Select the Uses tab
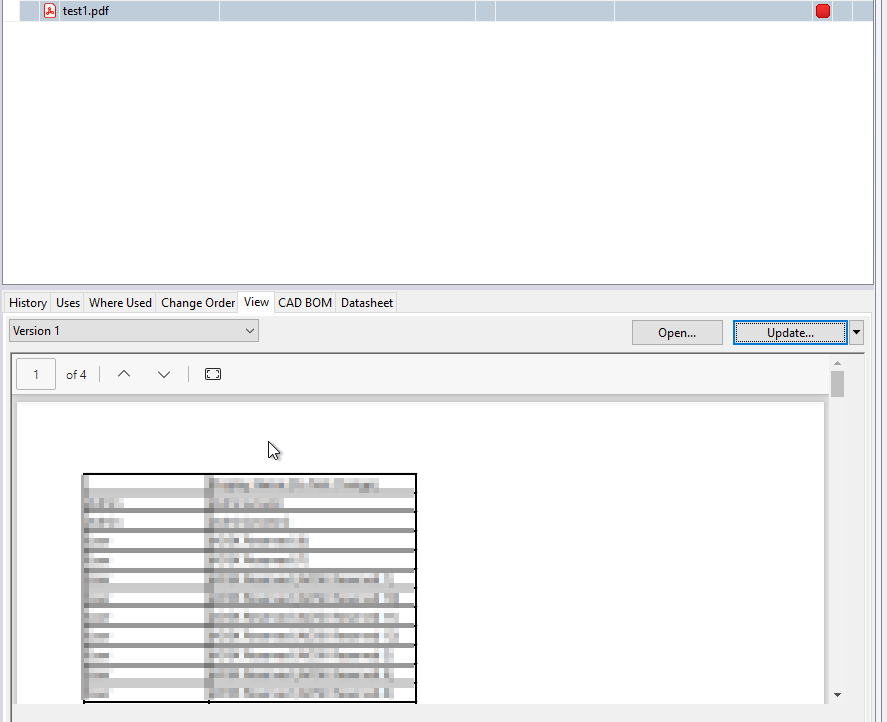Image resolution: width=887 pixels, height=722 pixels. [67, 302]
